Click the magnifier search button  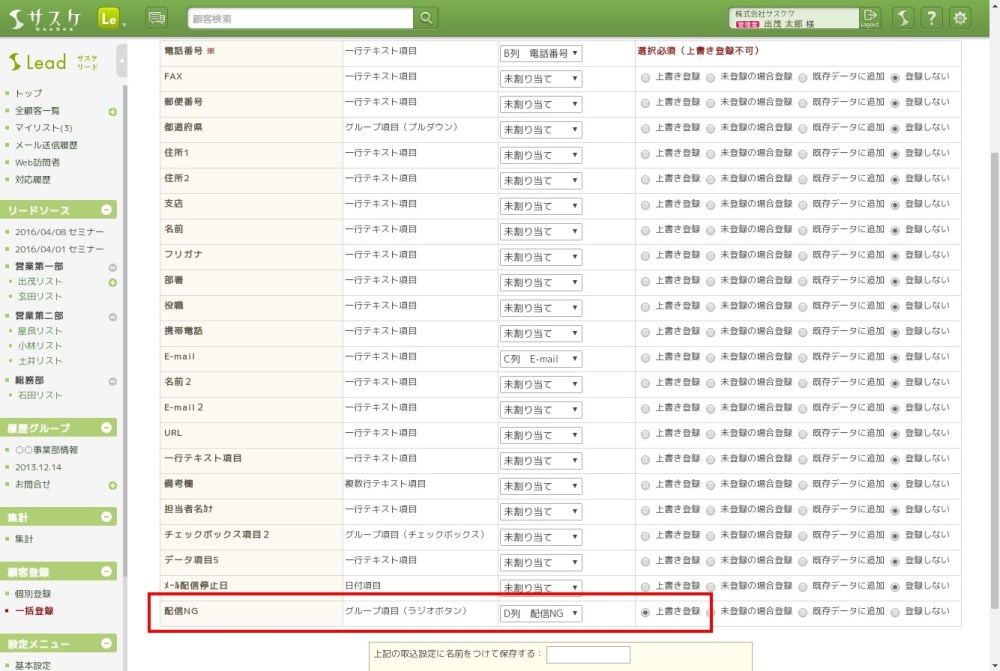[426, 18]
